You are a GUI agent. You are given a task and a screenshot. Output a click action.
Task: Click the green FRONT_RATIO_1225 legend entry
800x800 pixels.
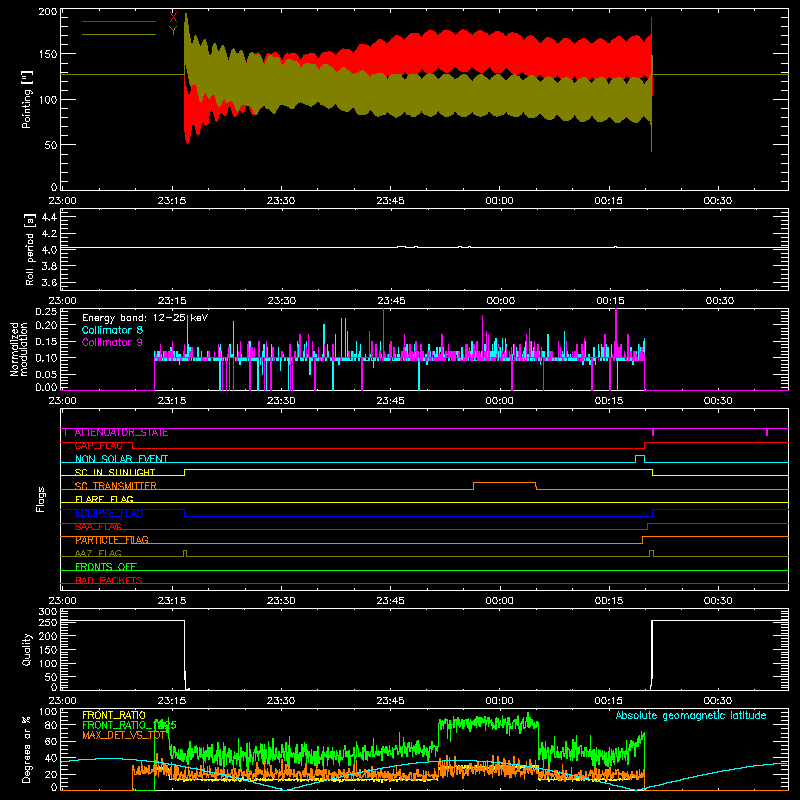tap(129, 725)
